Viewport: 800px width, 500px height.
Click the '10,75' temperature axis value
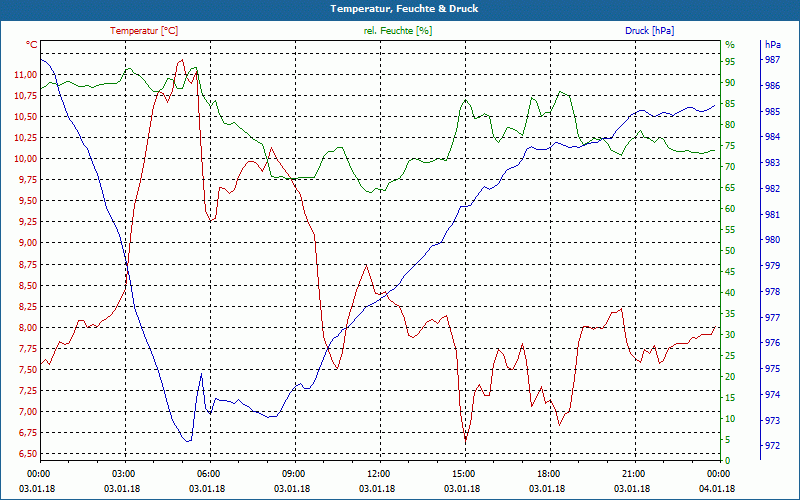tap(25, 96)
